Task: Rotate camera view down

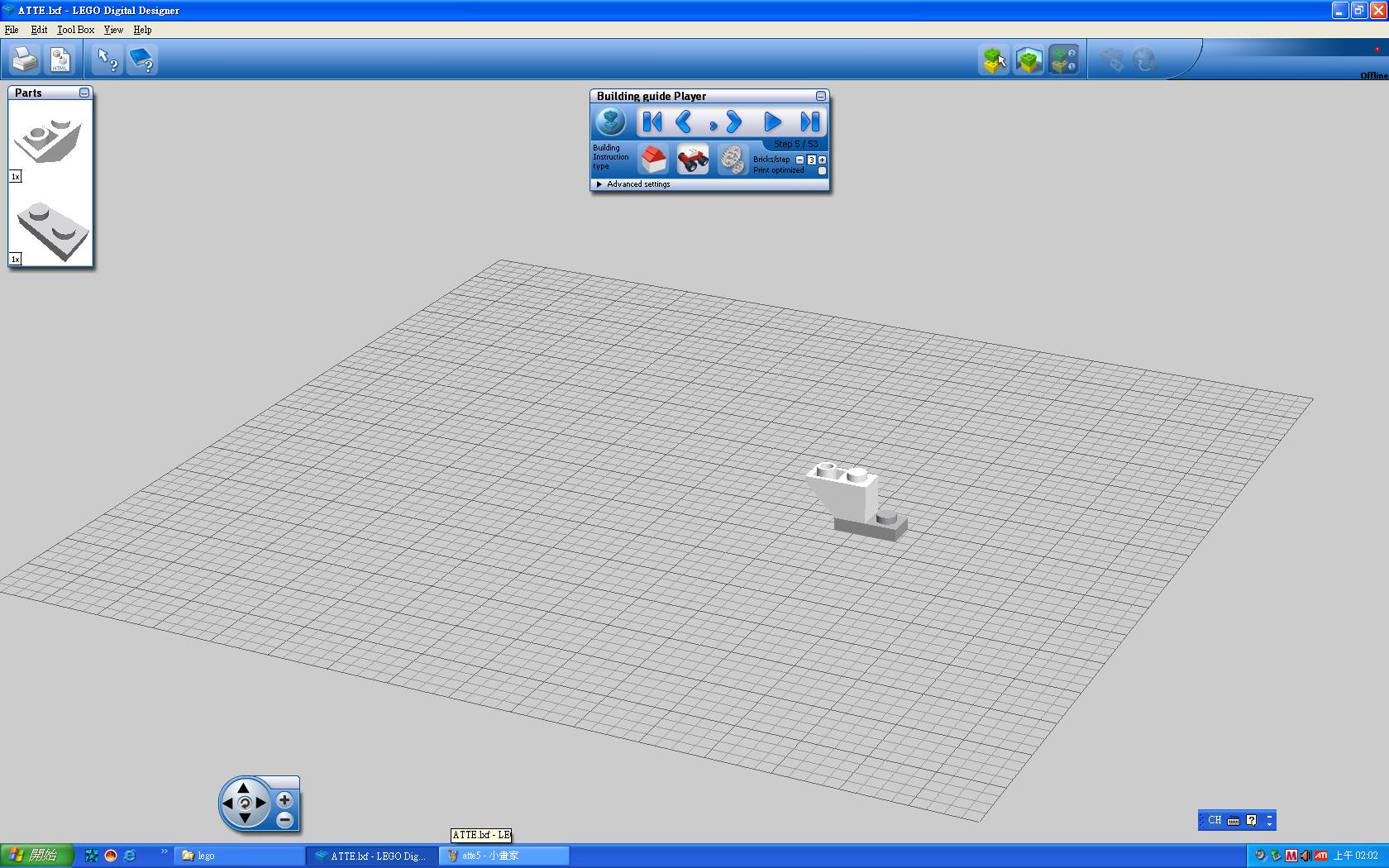Action: 244,818
